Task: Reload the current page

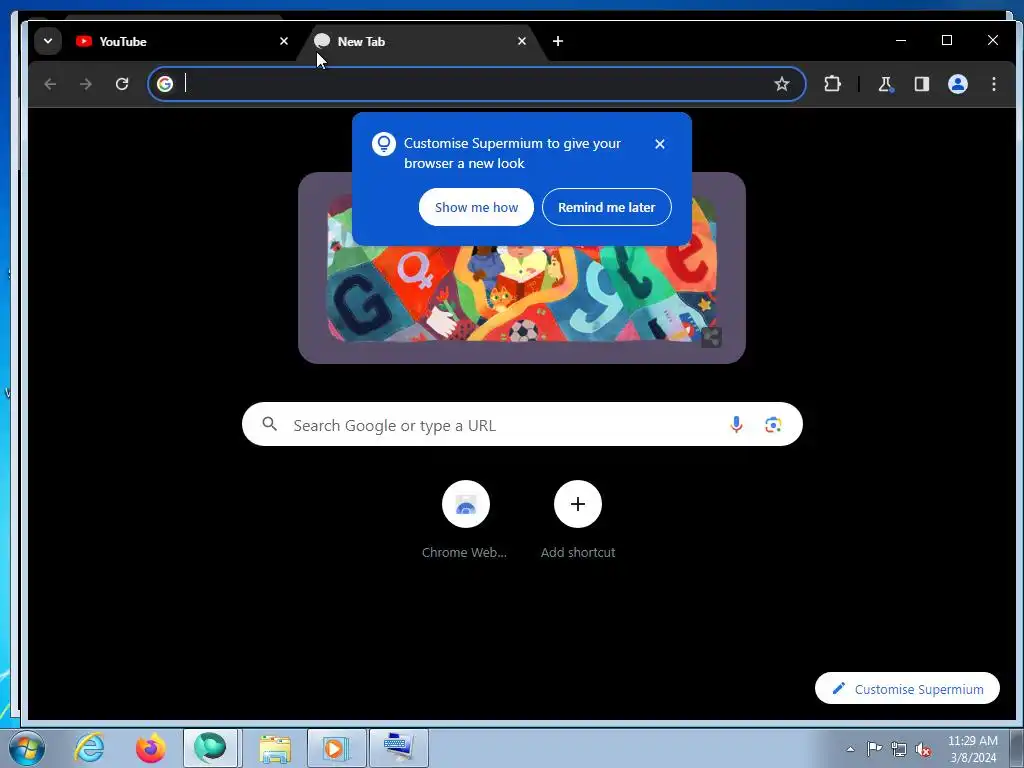Action: coord(122,84)
